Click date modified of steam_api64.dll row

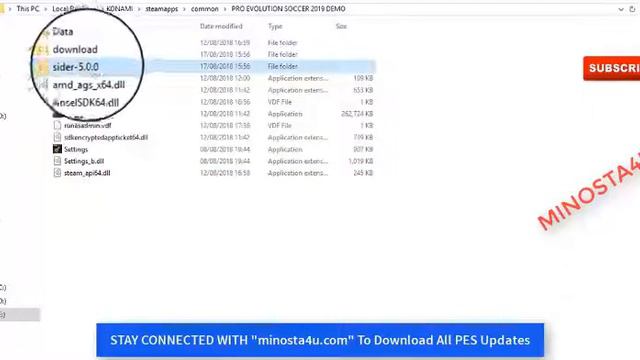[225, 173]
